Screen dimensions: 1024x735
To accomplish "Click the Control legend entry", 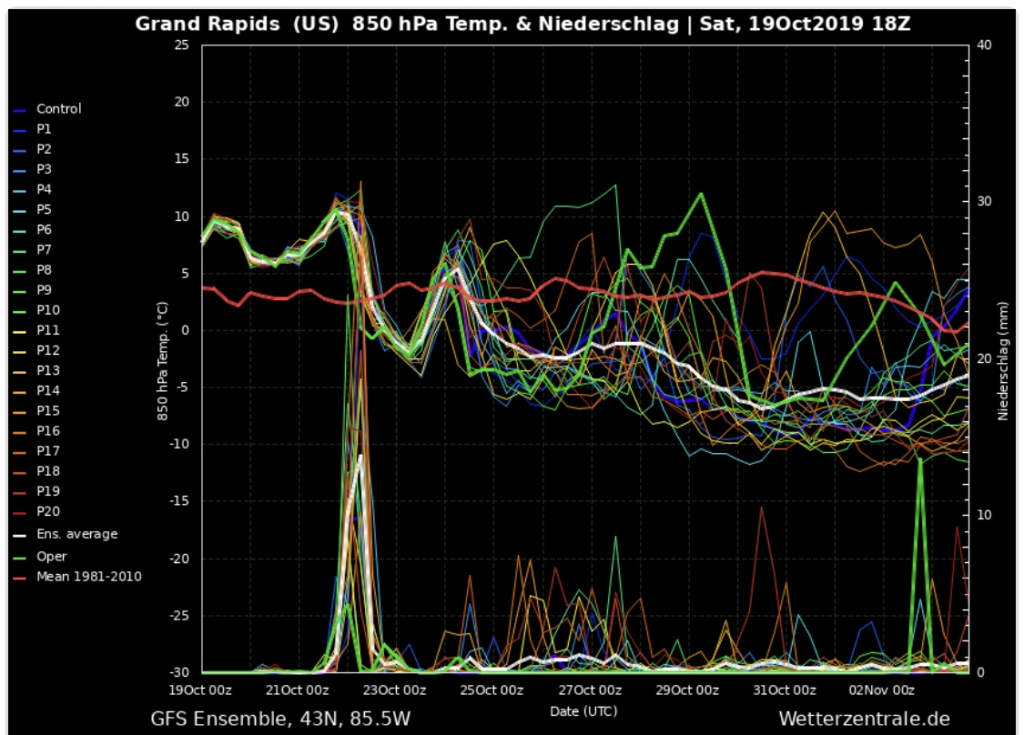I will coord(58,109).
